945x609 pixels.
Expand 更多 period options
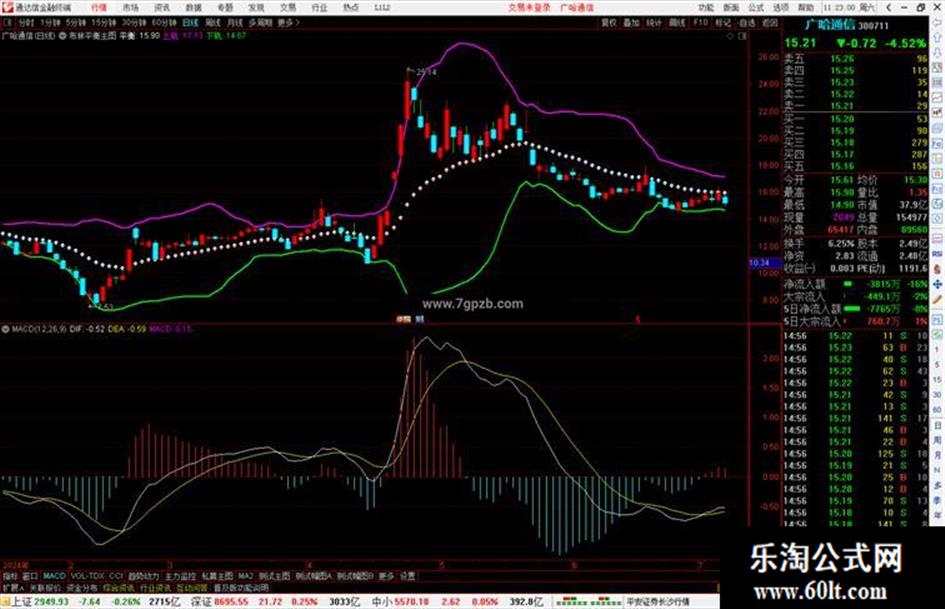coord(288,22)
